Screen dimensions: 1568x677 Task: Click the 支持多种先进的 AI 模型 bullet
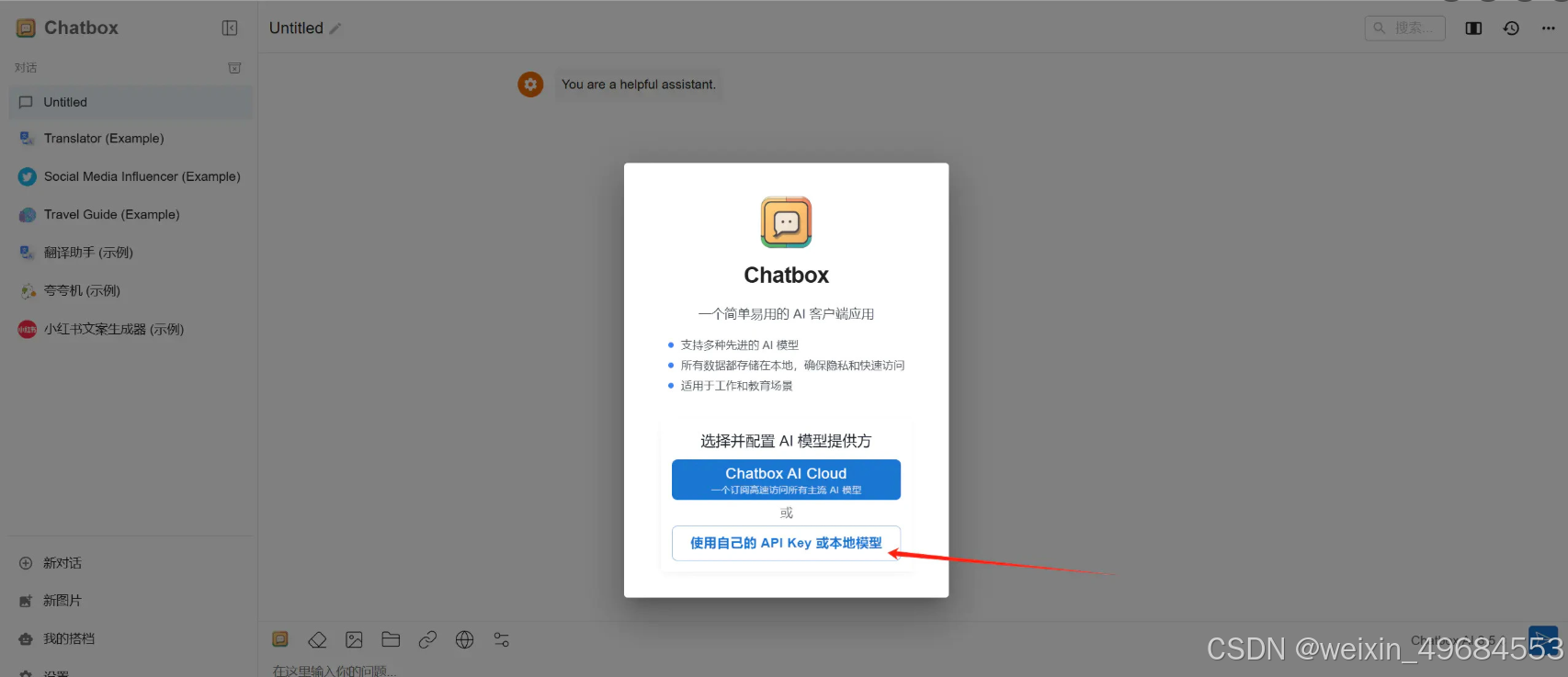tap(739, 345)
